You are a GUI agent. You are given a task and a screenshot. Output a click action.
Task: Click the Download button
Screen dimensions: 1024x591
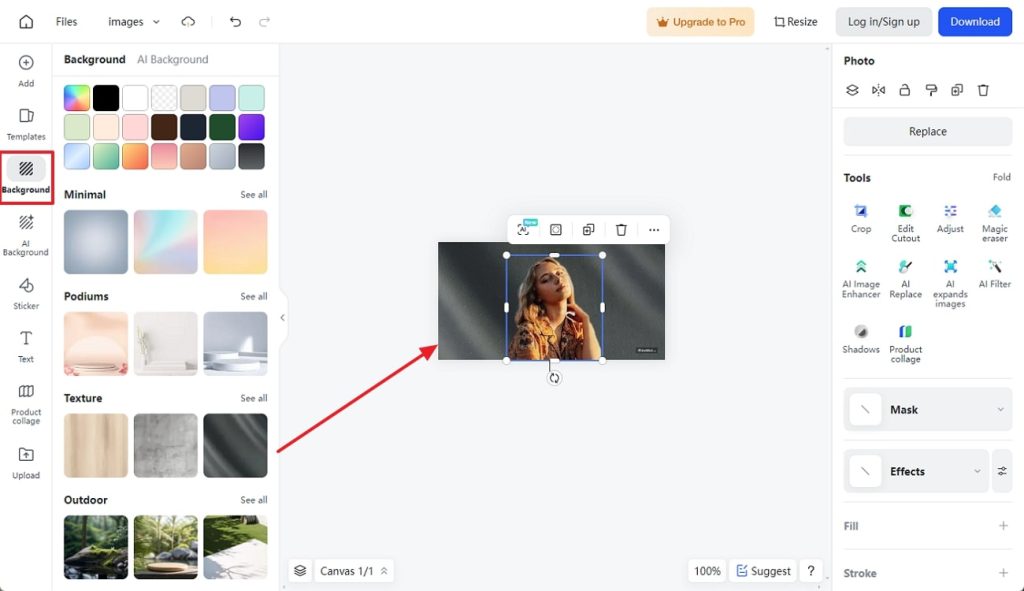[x=974, y=22]
